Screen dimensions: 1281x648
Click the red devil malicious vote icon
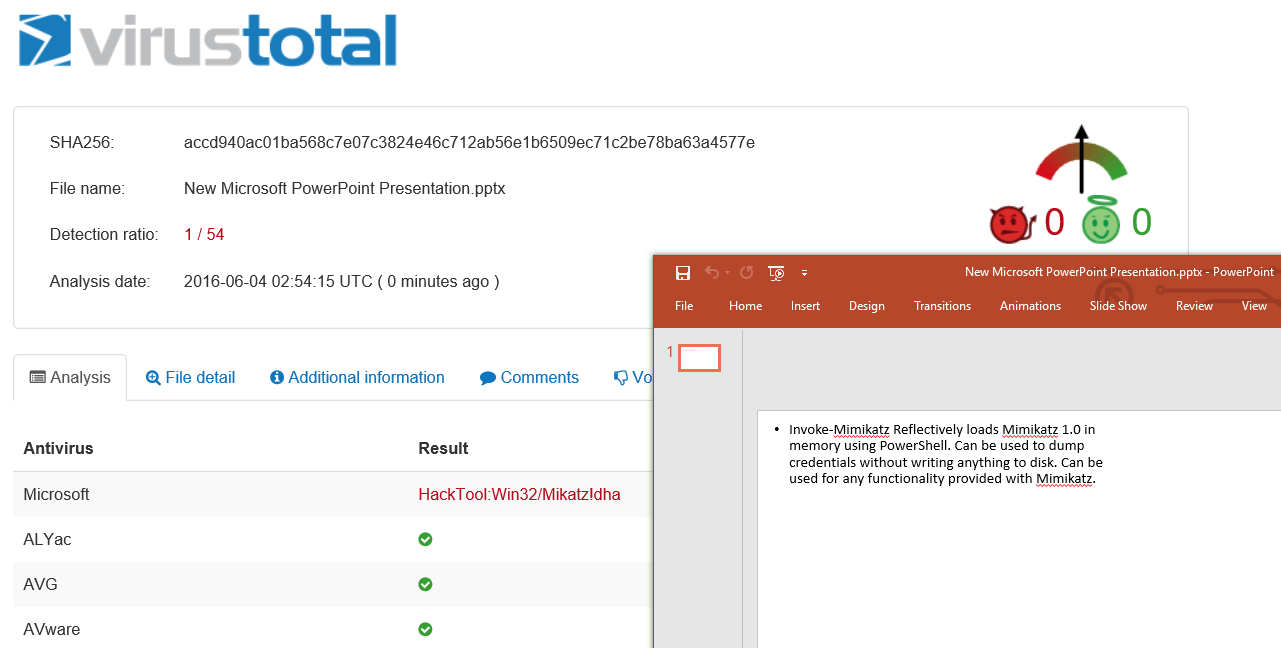(x=1014, y=224)
